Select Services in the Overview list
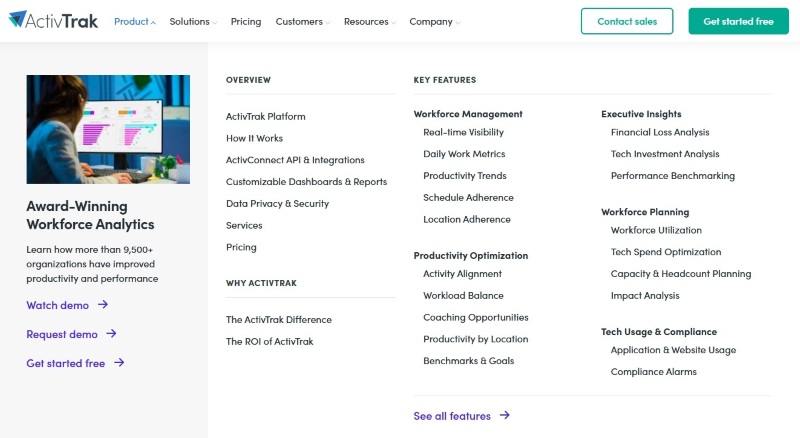This screenshot has height=438, width=800. 244,226
